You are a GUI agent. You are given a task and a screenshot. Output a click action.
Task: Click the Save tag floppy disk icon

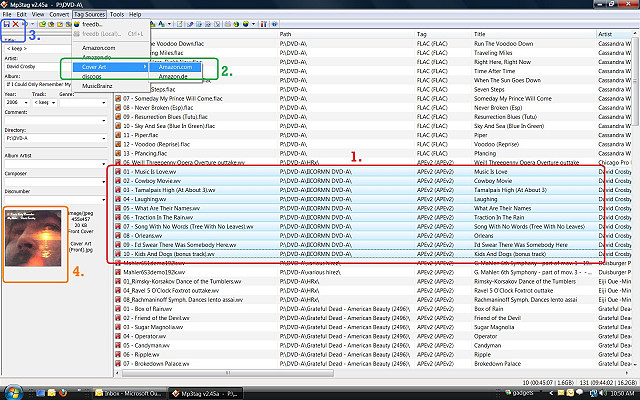7,24
